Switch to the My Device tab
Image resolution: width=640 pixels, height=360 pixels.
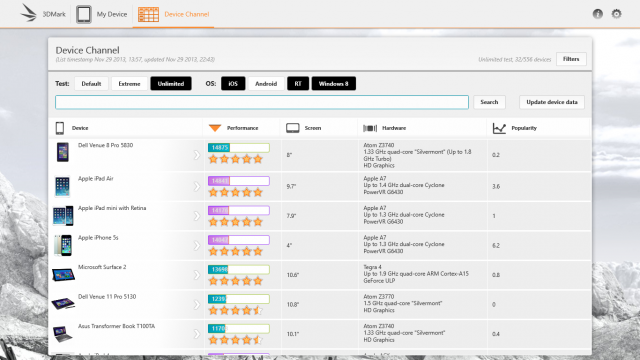pyautogui.click(x=102, y=14)
